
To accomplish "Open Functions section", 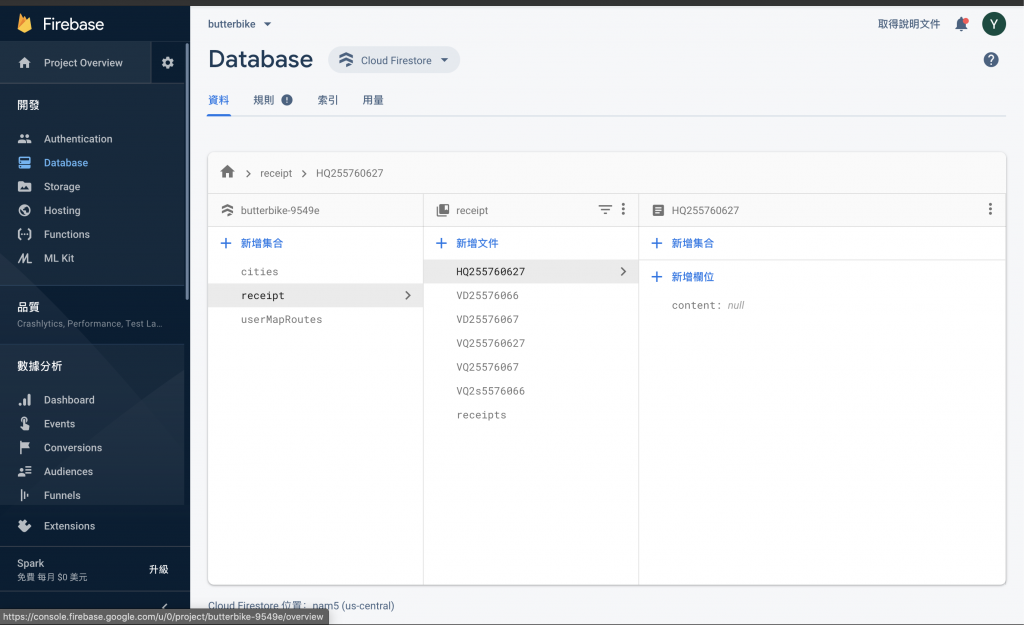I will (x=67, y=234).
